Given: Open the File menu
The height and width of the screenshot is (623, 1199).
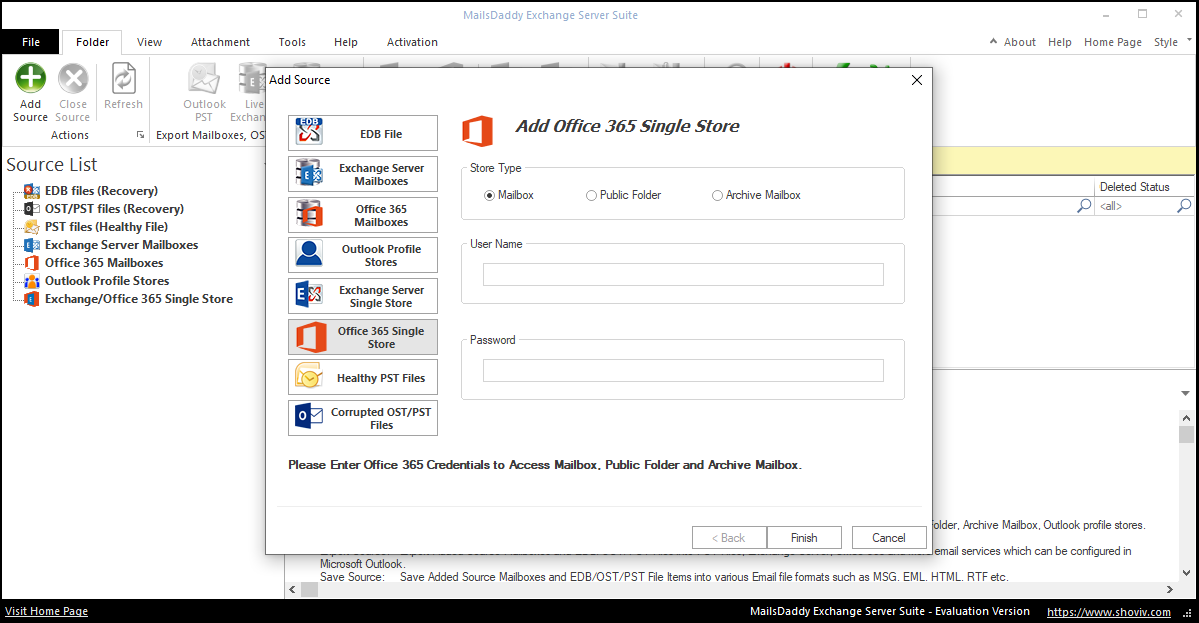Looking at the screenshot, I should [31, 42].
